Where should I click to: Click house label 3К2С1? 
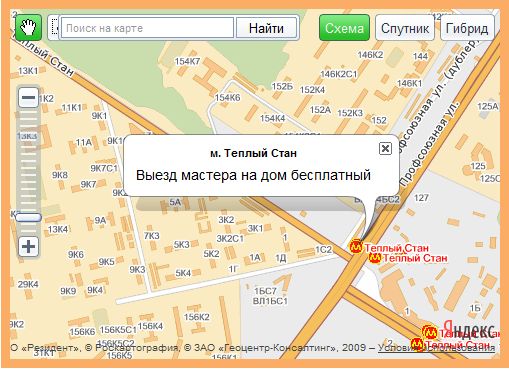230,239
